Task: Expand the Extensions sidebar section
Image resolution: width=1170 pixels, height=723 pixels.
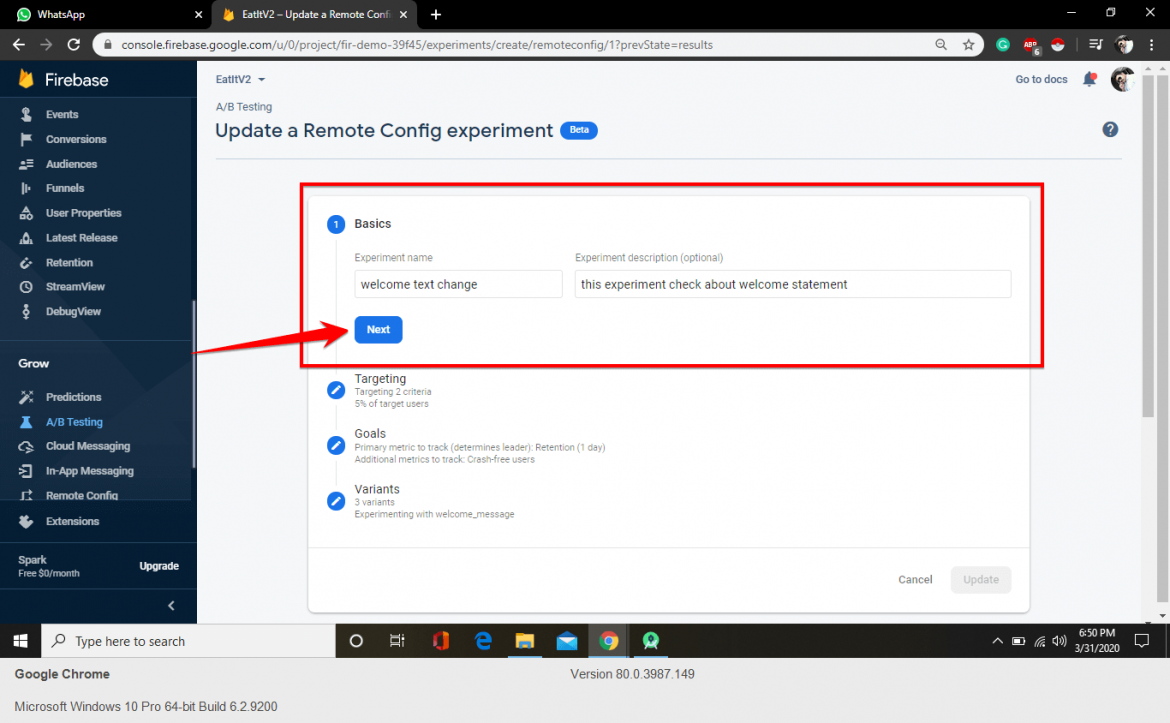Action: pos(72,521)
